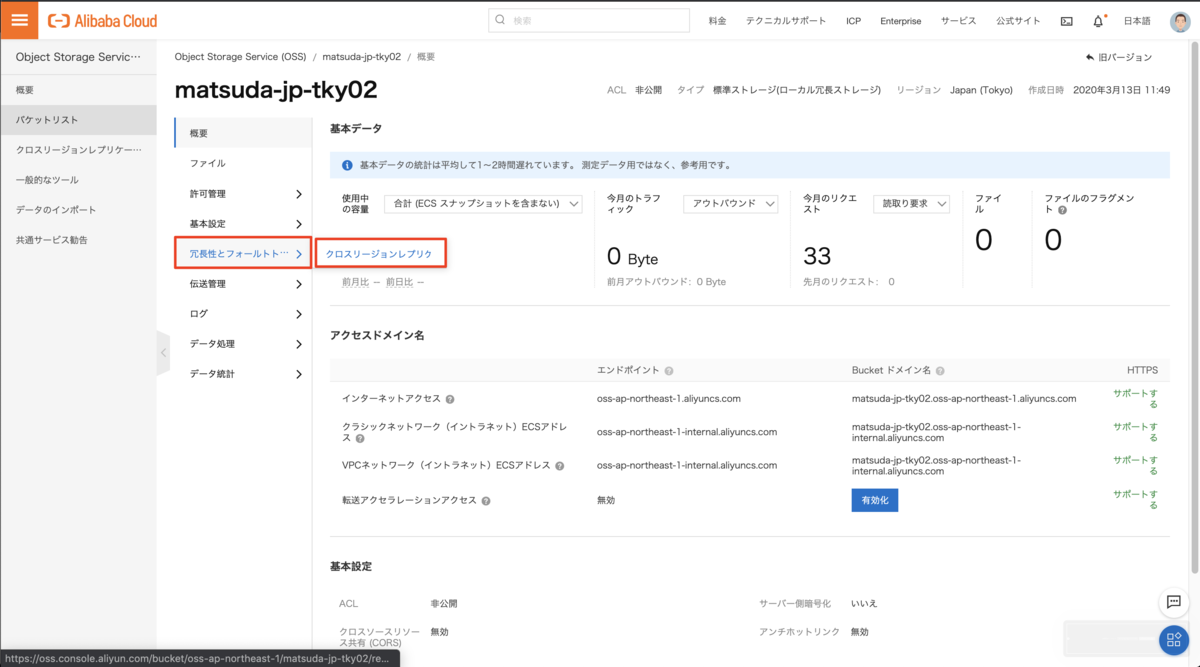Open the 使用中の容量 total dropdown
This screenshot has width=1200, height=667.
pyautogui.click(x=485, y=204)
